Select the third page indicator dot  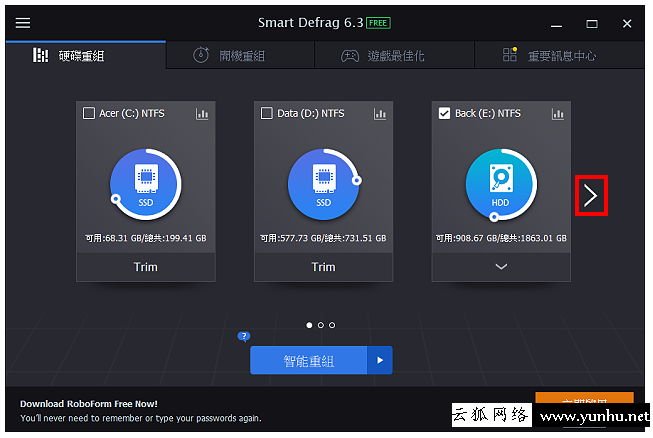[x=332, y=325]
